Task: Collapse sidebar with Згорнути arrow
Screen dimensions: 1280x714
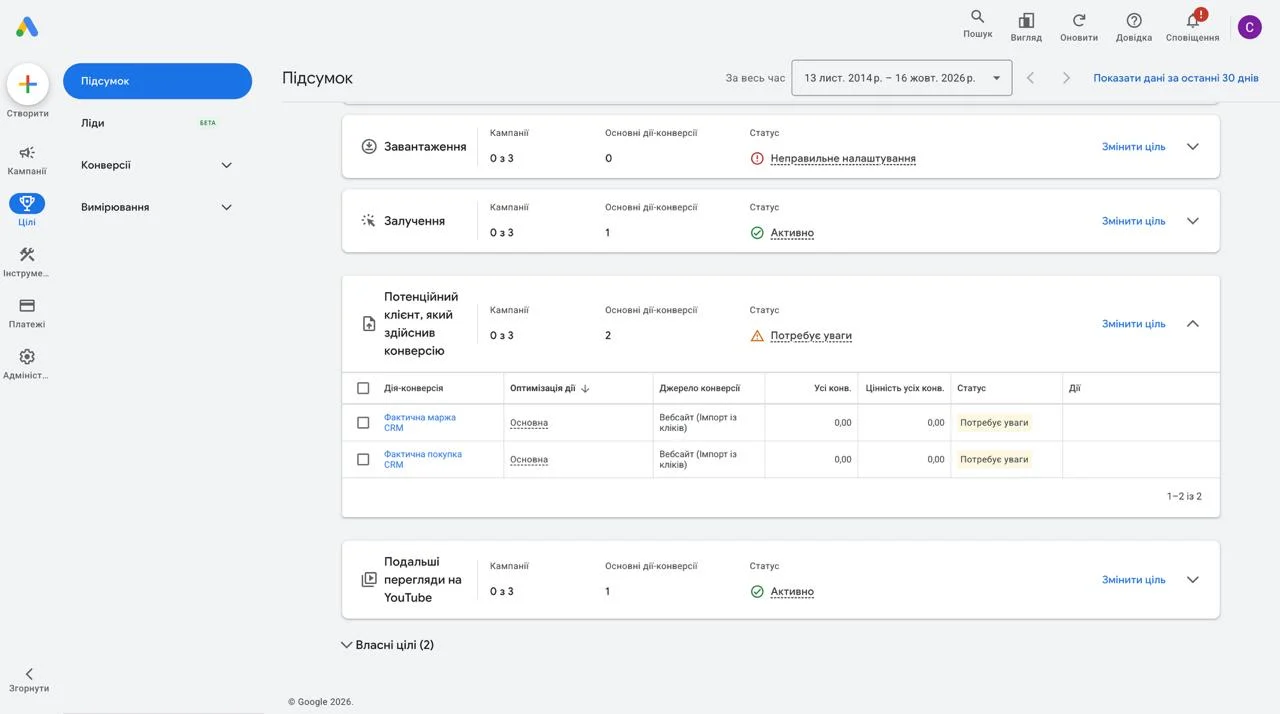Action: (28, 674)
